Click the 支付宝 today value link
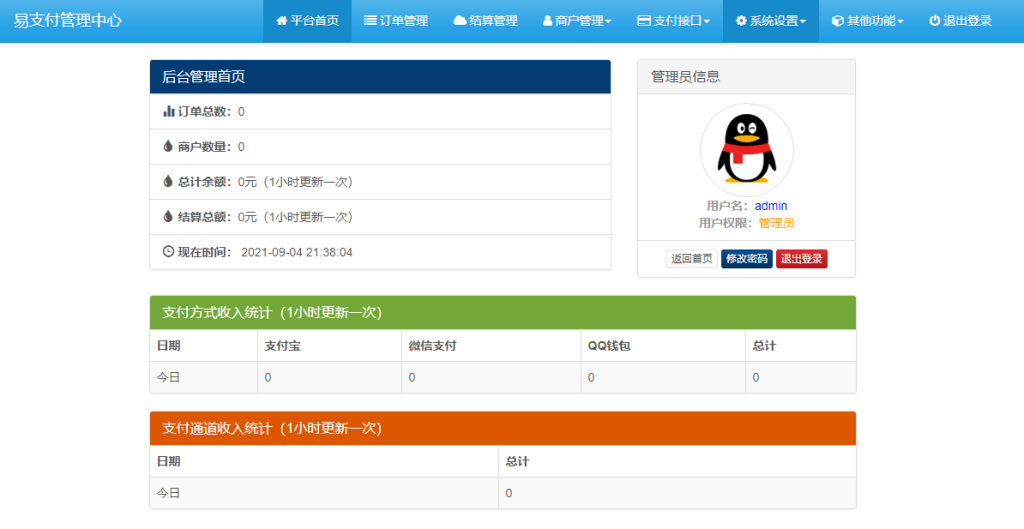Viewport: 1024px width, 529px height. tap(268, 377)
